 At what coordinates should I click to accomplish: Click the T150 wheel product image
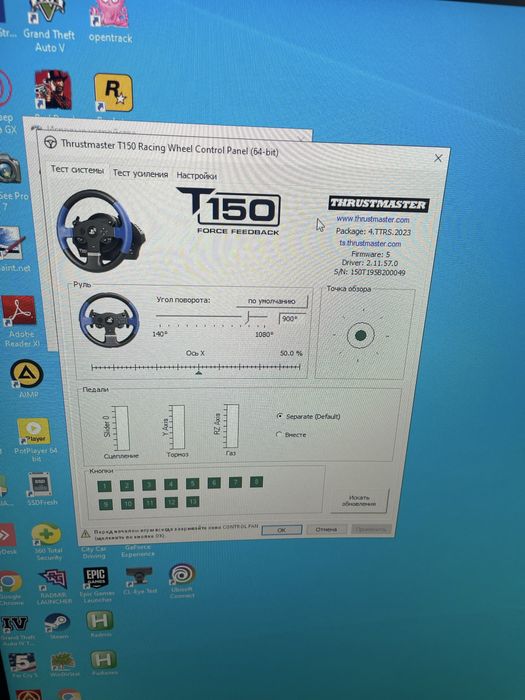click(x=99, y=231)
